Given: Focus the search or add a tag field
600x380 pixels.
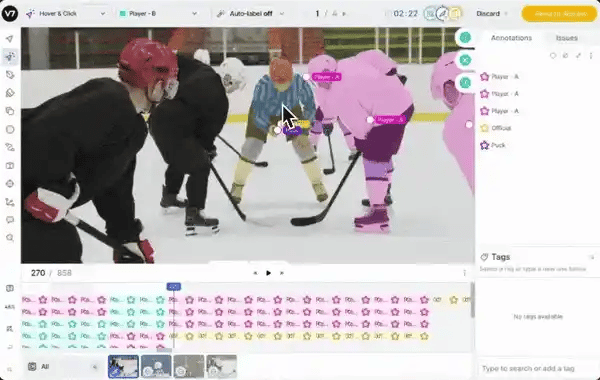Looking at the screenshot, I should (538, 369).
